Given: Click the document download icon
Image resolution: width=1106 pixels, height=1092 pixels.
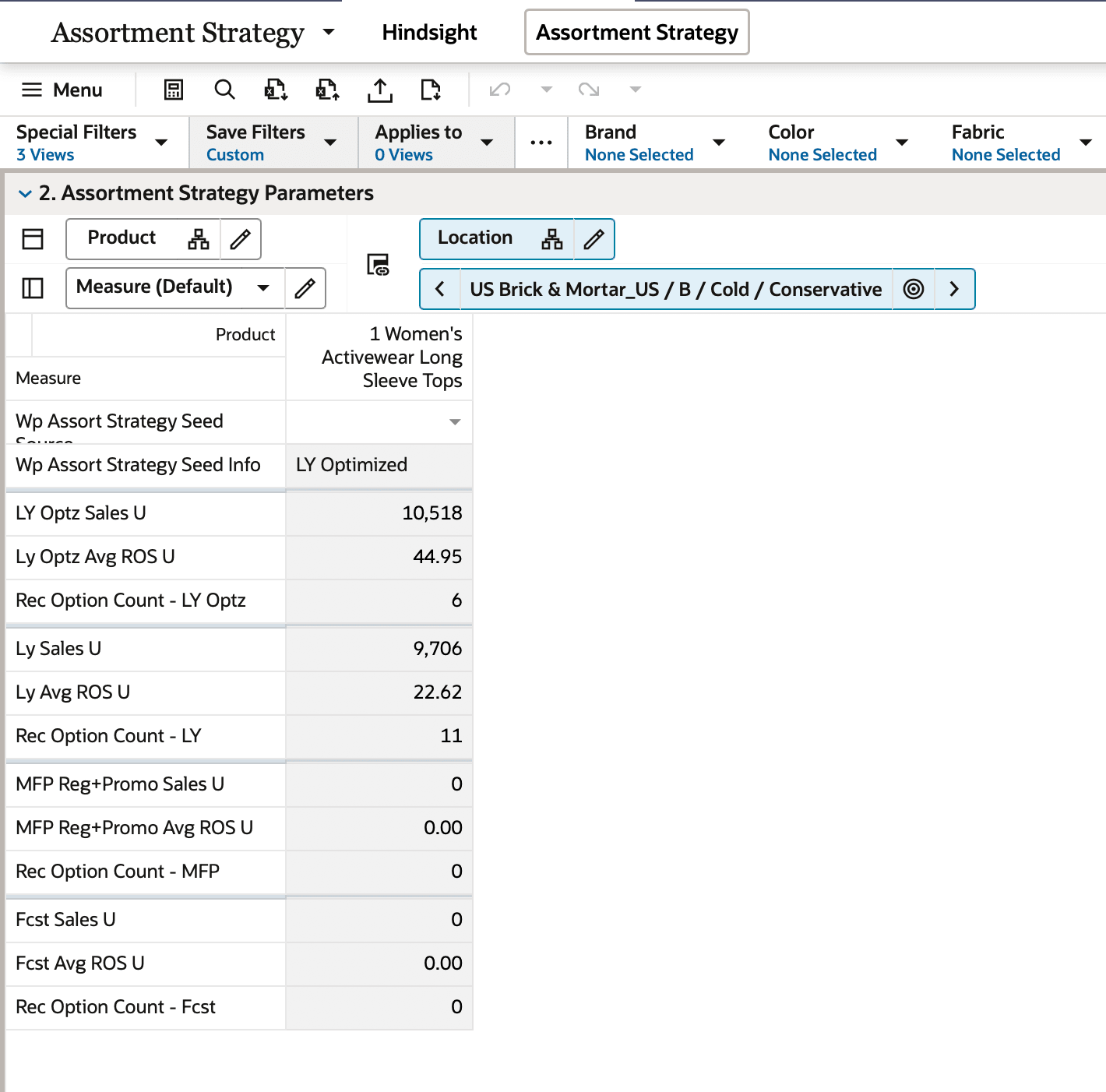Looking at the screenshot, I should coord(431,90).
